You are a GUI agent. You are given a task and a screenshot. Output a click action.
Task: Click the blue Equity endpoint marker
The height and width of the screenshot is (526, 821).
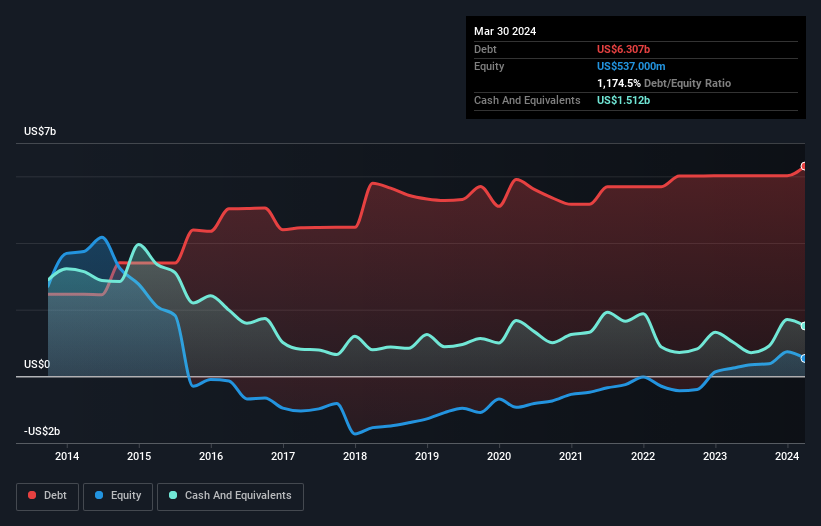pyautogui.click(x=804, y=359)
